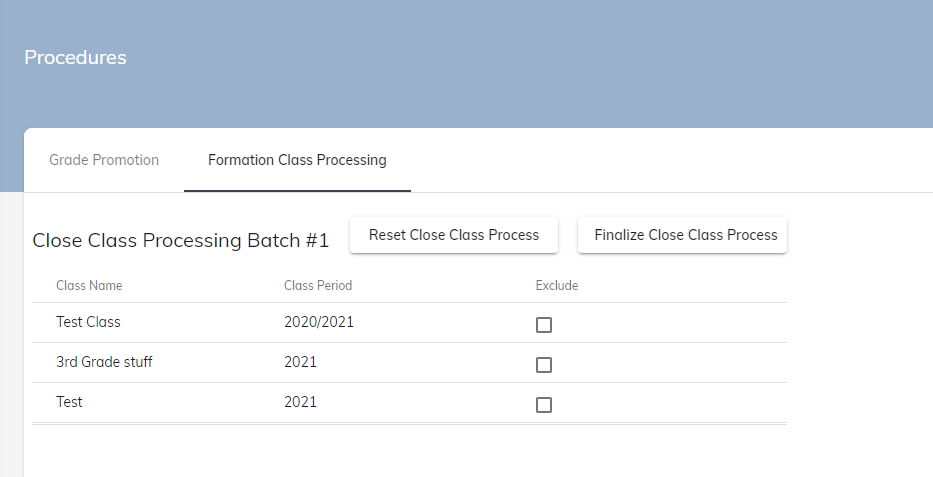Click the 2020/2021 class period cell

click(x=319, y=322)
